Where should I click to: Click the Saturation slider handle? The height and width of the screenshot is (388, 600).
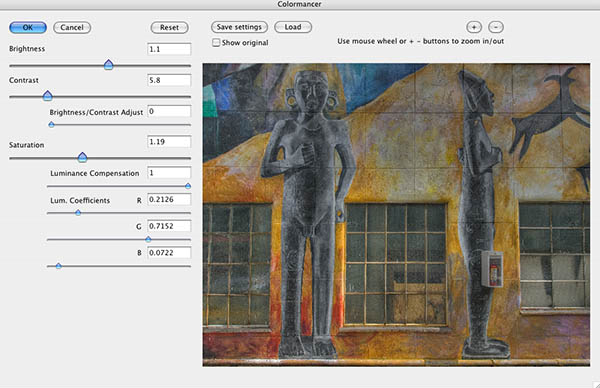click(82, 157)
